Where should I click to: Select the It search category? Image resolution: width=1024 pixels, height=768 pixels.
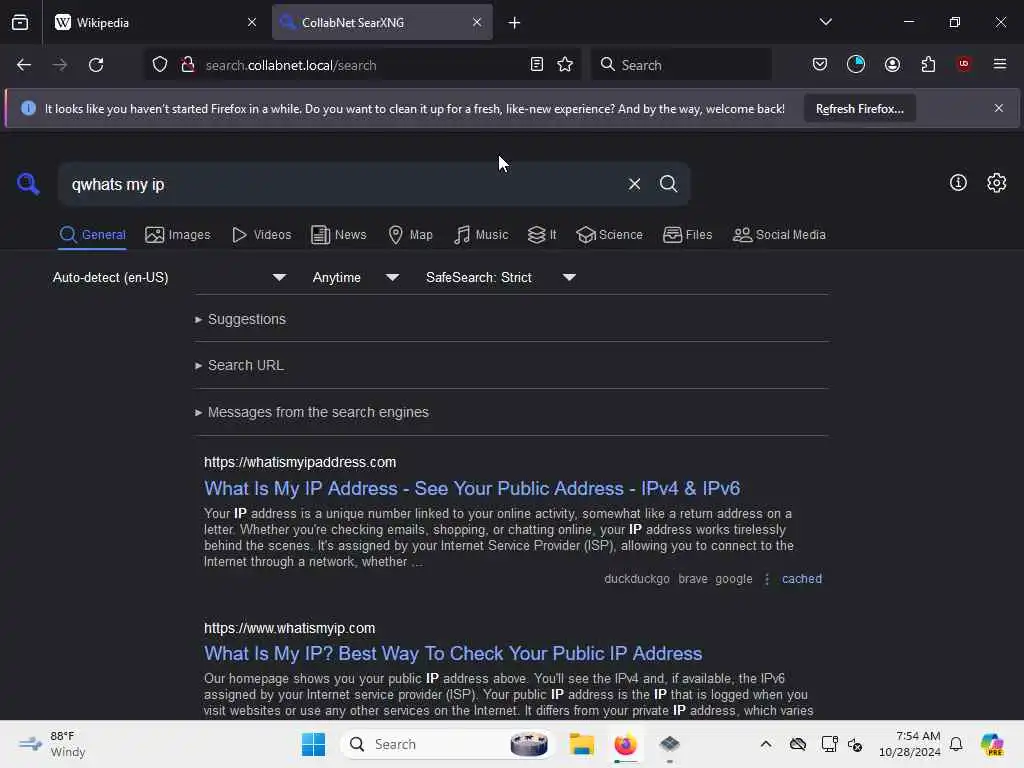tap(542, 234)
